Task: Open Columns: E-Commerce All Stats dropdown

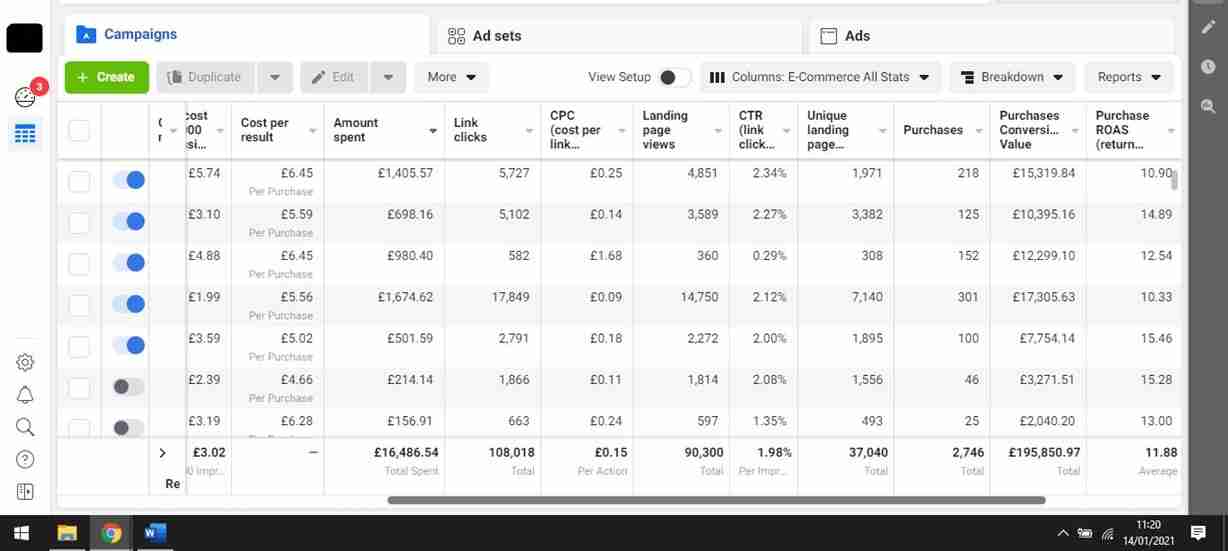Action: (819, 77)
